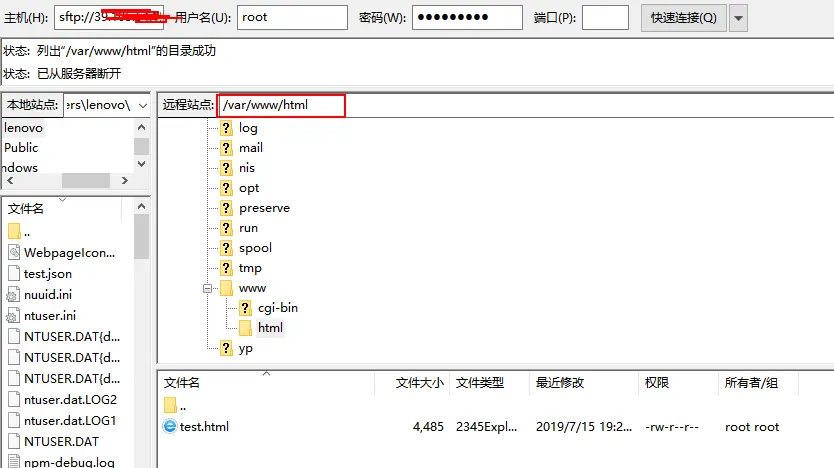Viewport: 834px width, 468px height.
Task: Click the mail folder question-mark icon
Action: (227, 148)
